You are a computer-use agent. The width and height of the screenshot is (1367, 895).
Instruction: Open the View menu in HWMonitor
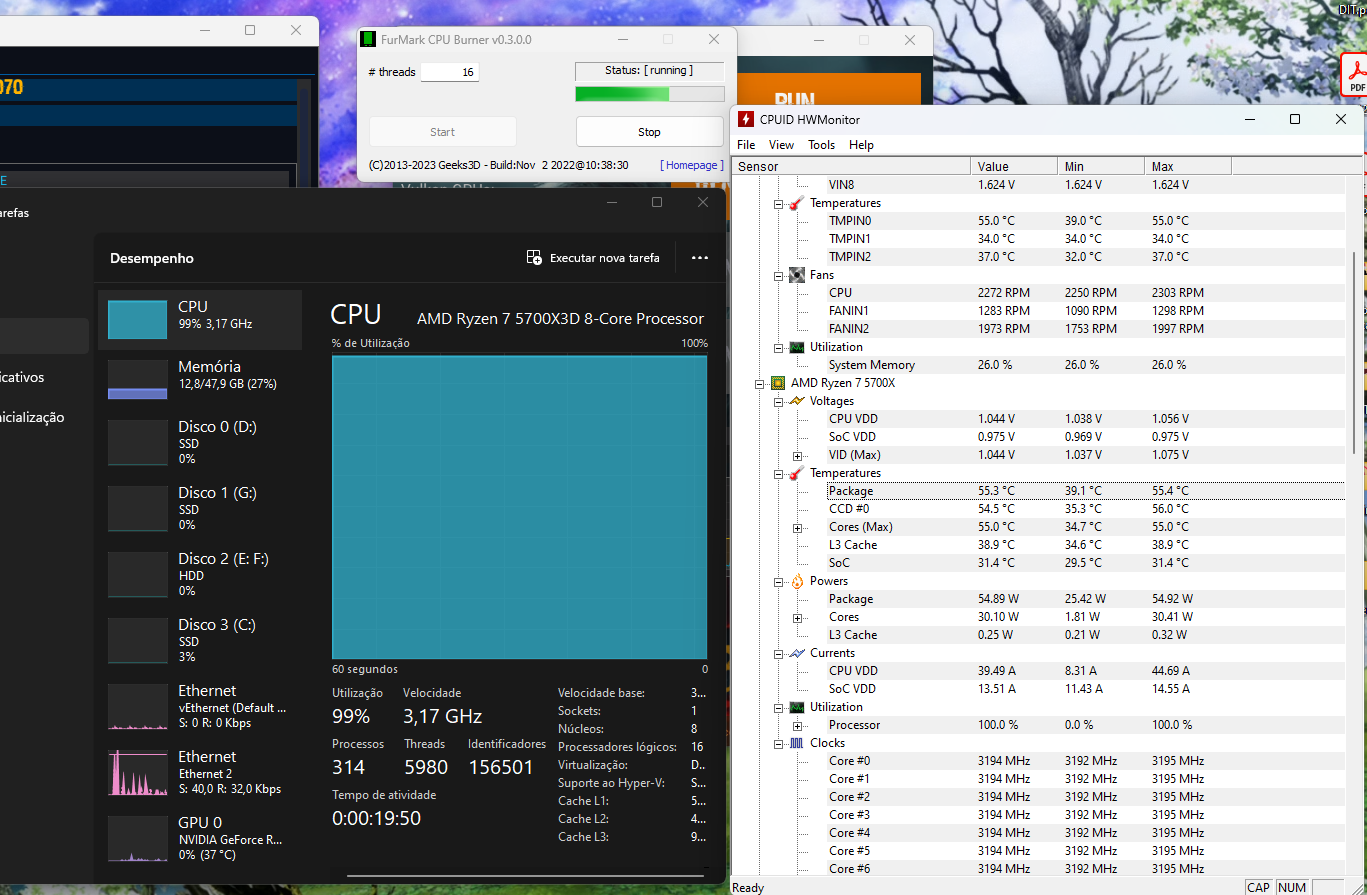click(781, 145)
